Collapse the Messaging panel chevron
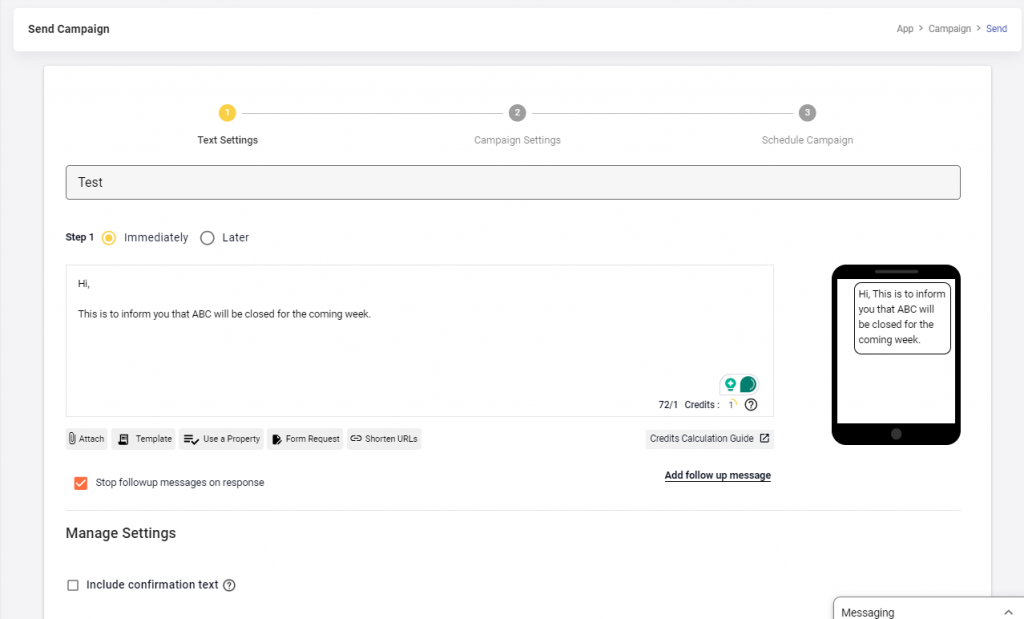The image size is (1024, 619). pyautogui.click(x=1009, y=611)
